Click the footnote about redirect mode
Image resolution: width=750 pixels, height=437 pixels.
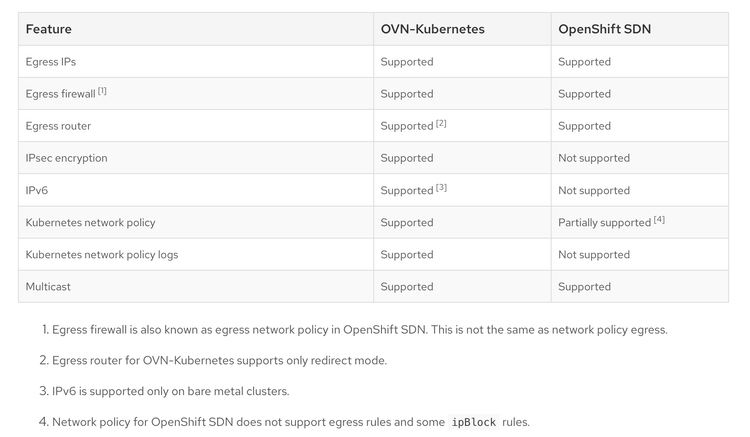219,360
